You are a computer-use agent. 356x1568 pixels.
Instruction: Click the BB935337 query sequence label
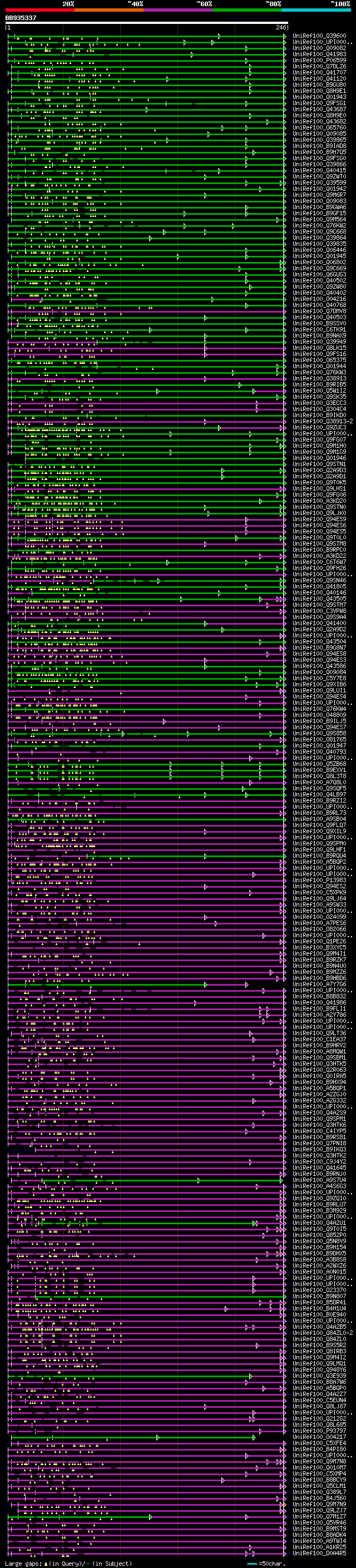coord(21,18)
